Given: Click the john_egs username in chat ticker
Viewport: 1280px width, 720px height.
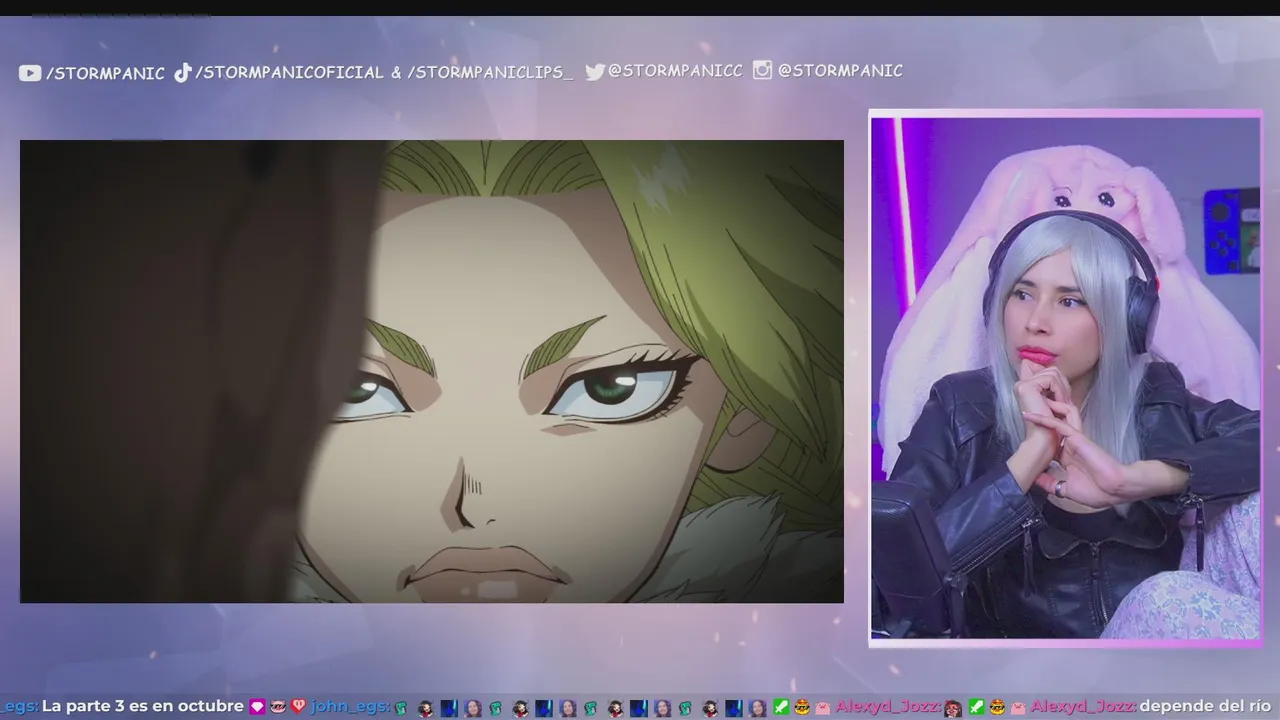Looking at the screenshot, I should [x=350, y=707].
